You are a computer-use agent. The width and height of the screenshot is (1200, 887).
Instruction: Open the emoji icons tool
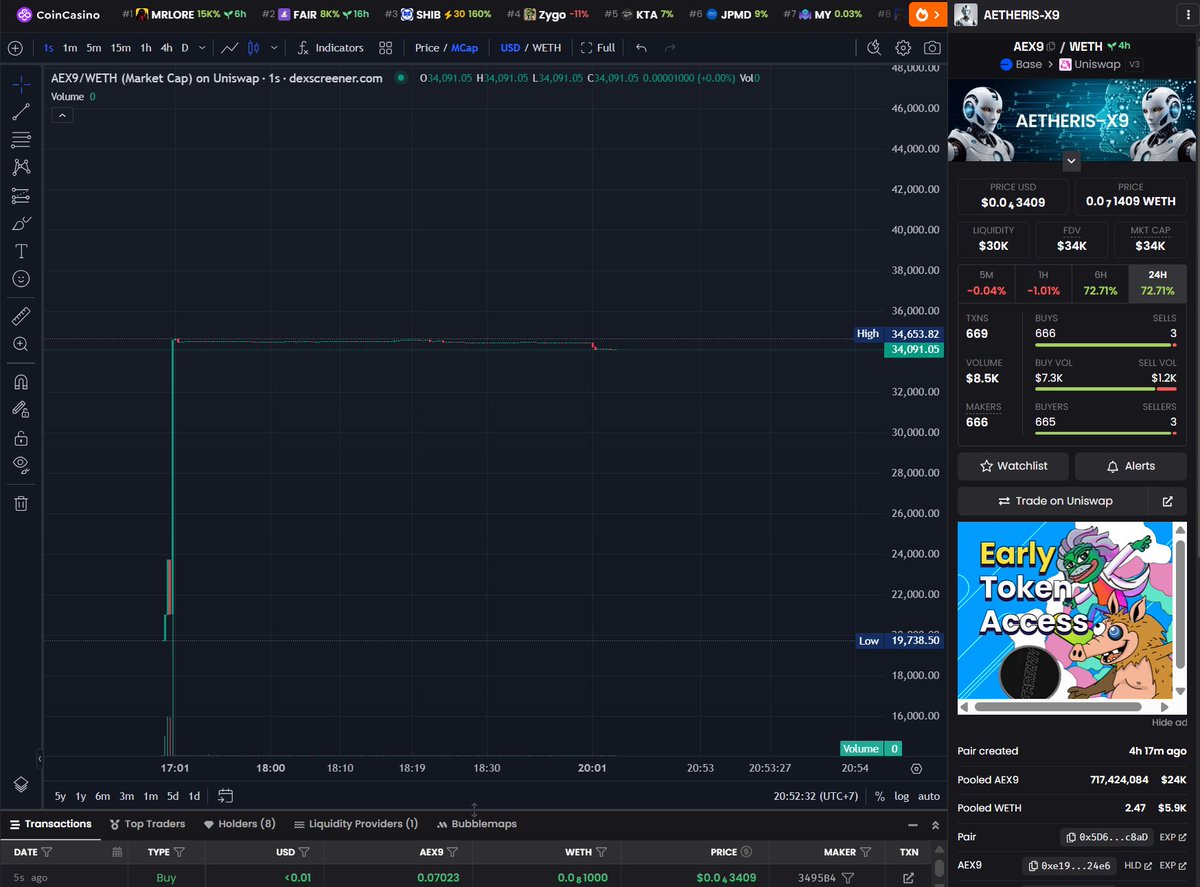pyautogui.click(x=21, y=279)
